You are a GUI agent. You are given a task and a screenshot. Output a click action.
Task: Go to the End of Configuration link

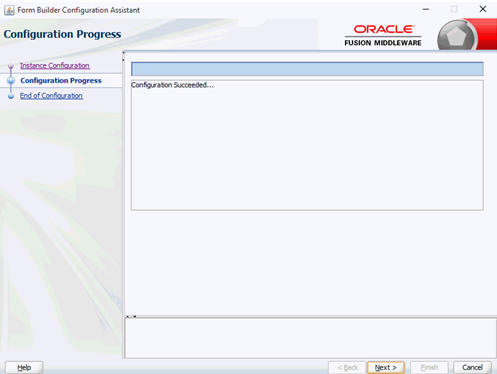pos(51,96)
